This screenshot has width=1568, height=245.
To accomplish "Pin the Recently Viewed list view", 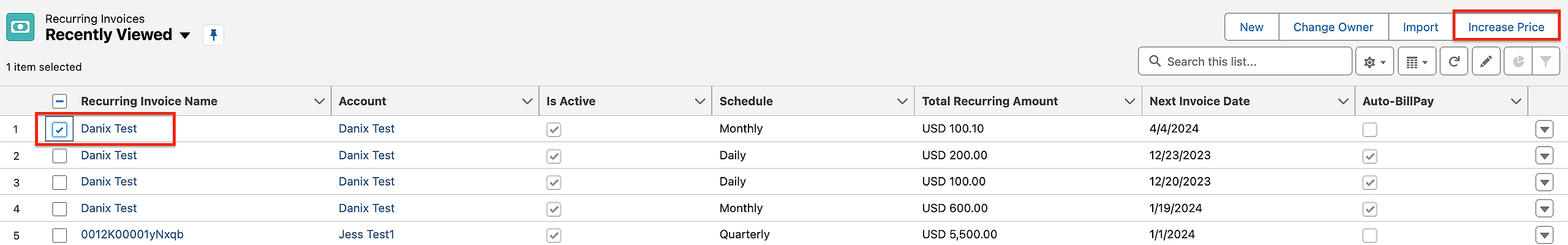I will pyautogui.click(x=213, y=35).
